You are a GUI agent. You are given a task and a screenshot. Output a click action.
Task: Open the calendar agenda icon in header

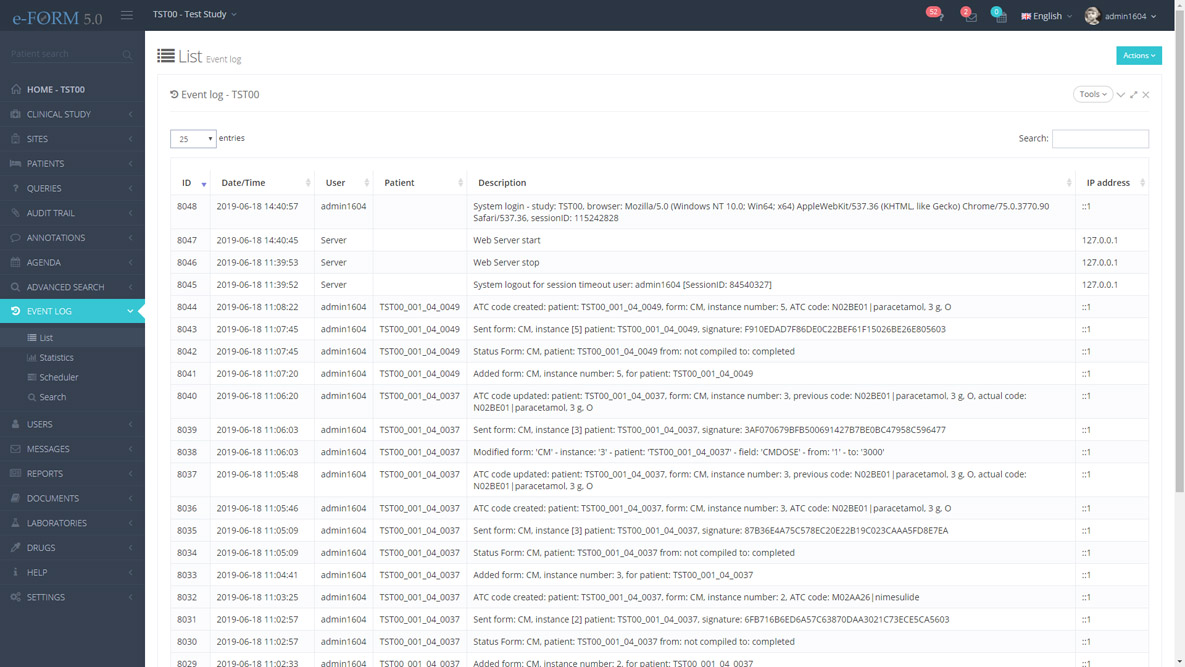click(1000, 16)
